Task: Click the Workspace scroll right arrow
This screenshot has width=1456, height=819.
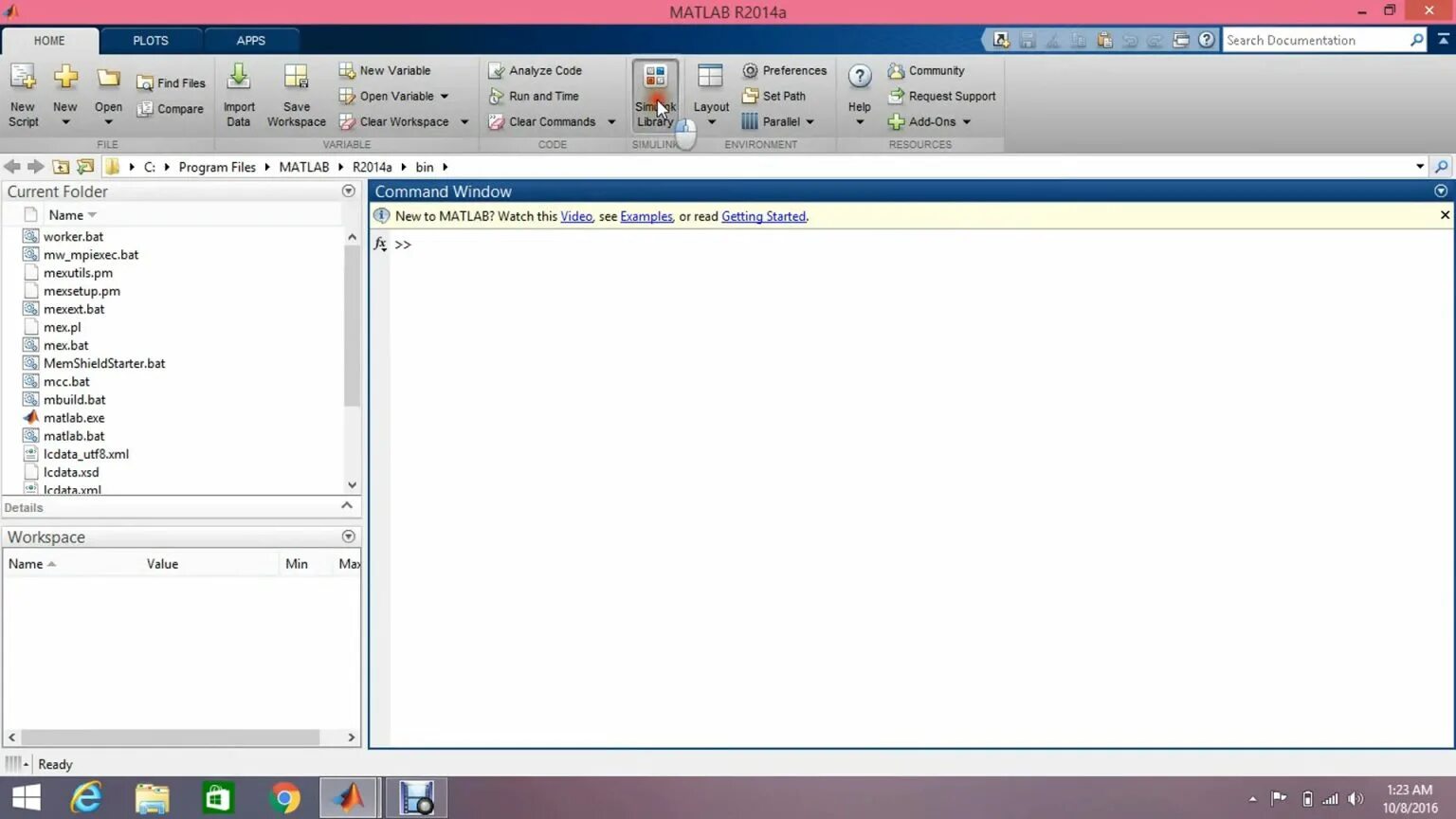Action: [x=351, y=737]
